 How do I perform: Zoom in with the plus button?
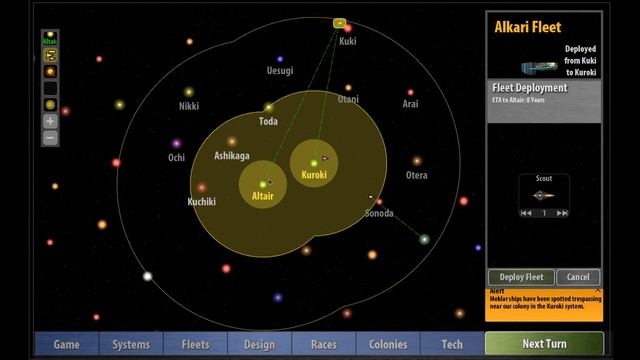[50, 121]
